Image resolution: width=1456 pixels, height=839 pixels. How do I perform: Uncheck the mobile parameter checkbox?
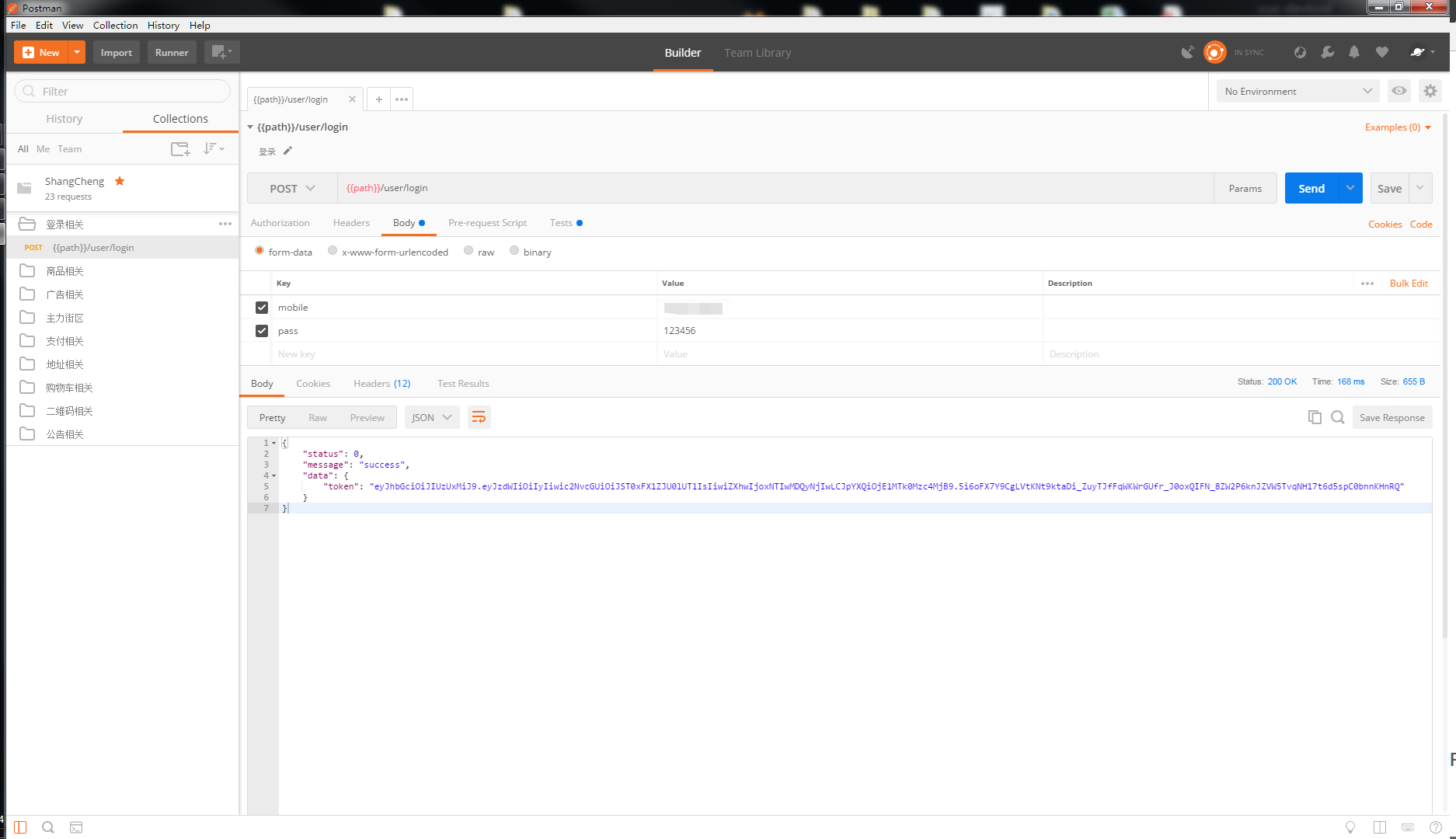point(262,308)
